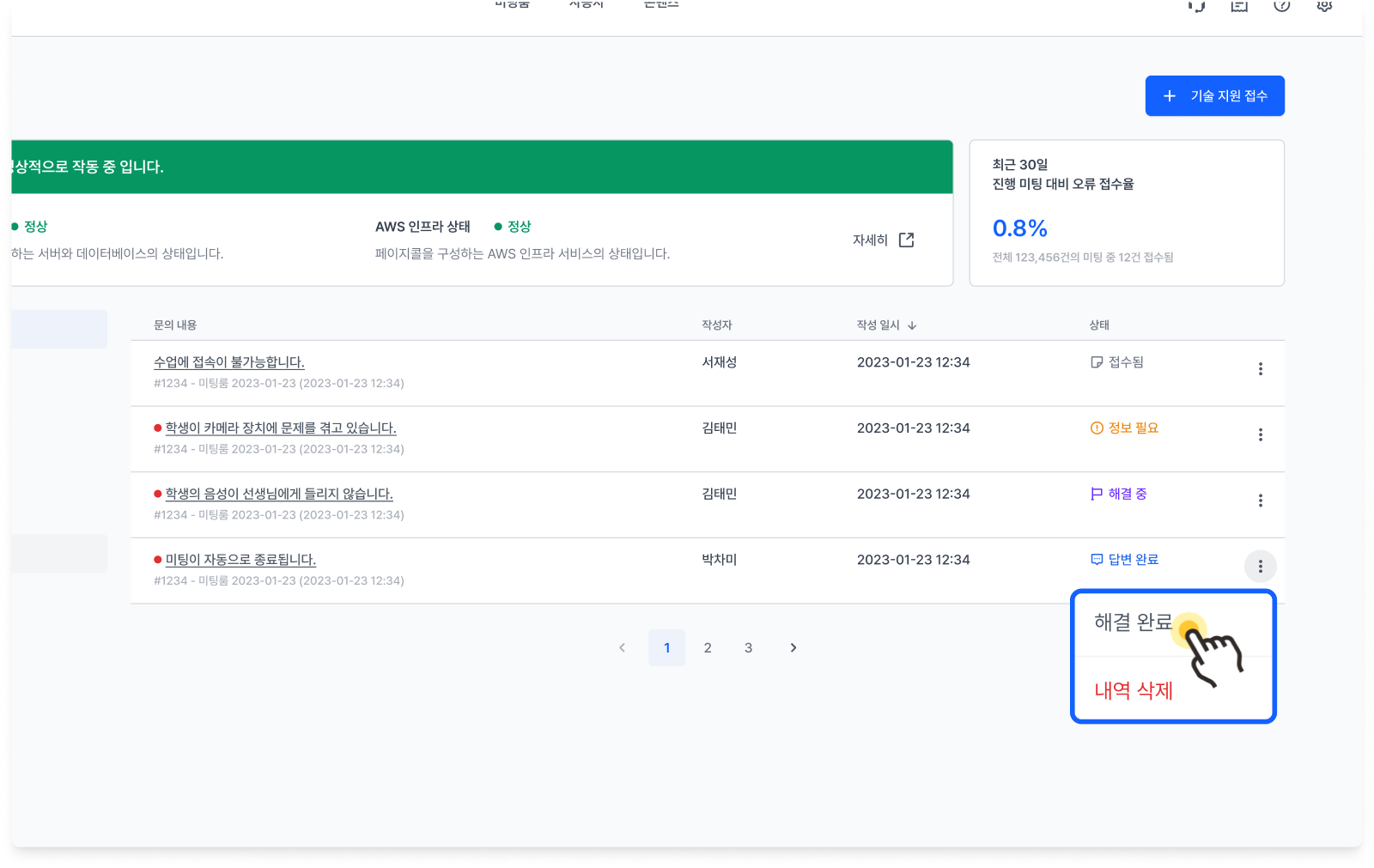
Task: Click author name 서재성
Action: point(720,362)
